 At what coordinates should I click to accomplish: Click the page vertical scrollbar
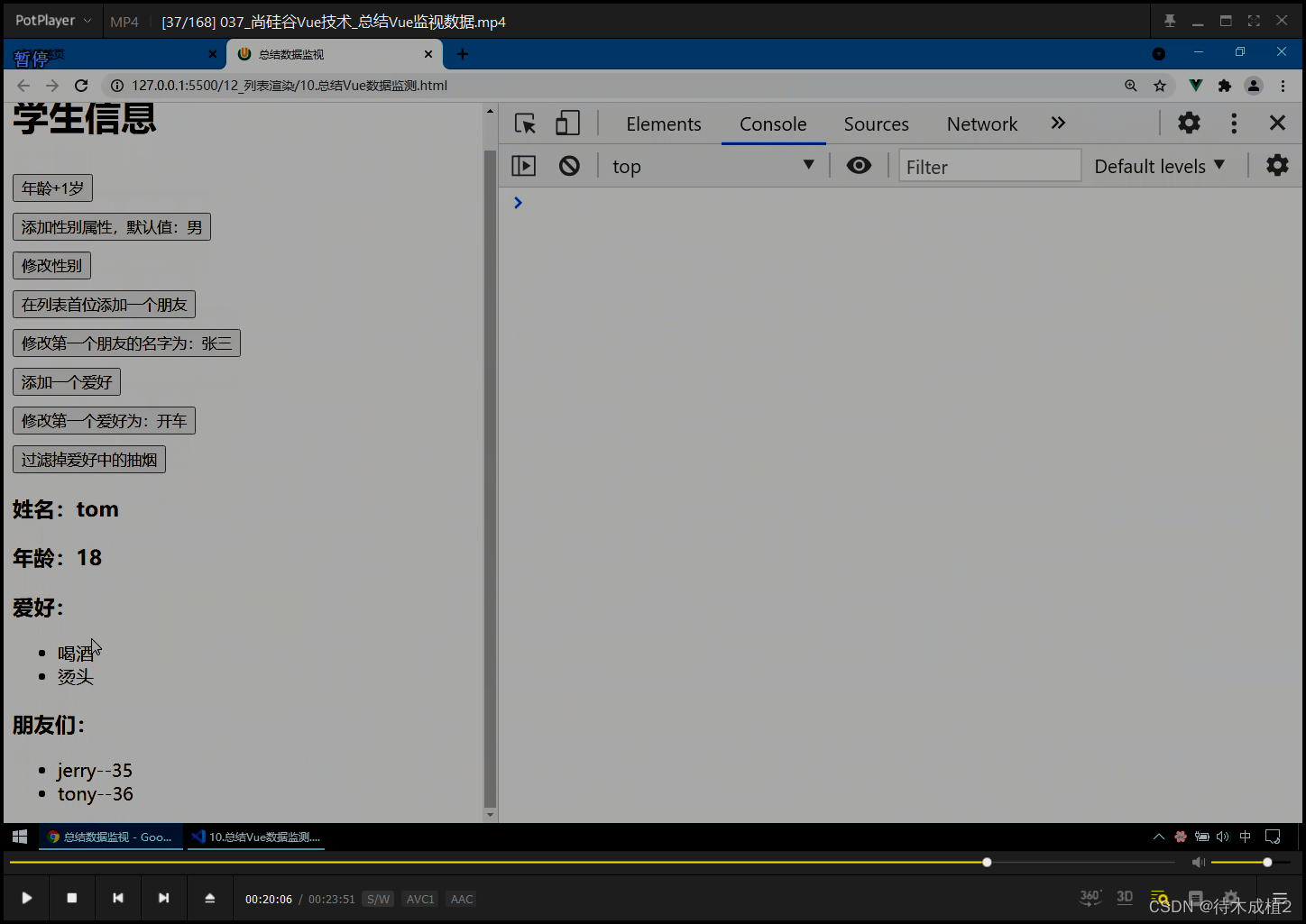(490, 479)
